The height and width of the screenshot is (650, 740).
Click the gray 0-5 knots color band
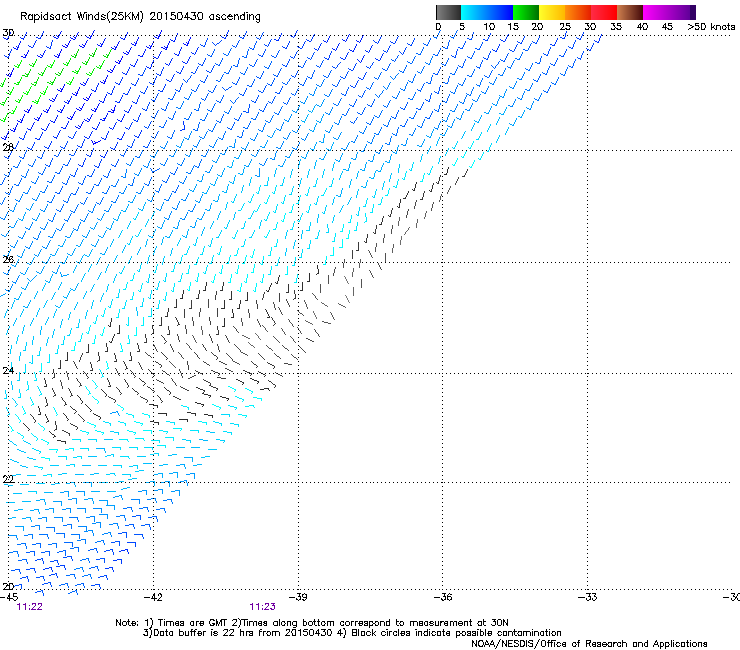[x=448, y=12]
